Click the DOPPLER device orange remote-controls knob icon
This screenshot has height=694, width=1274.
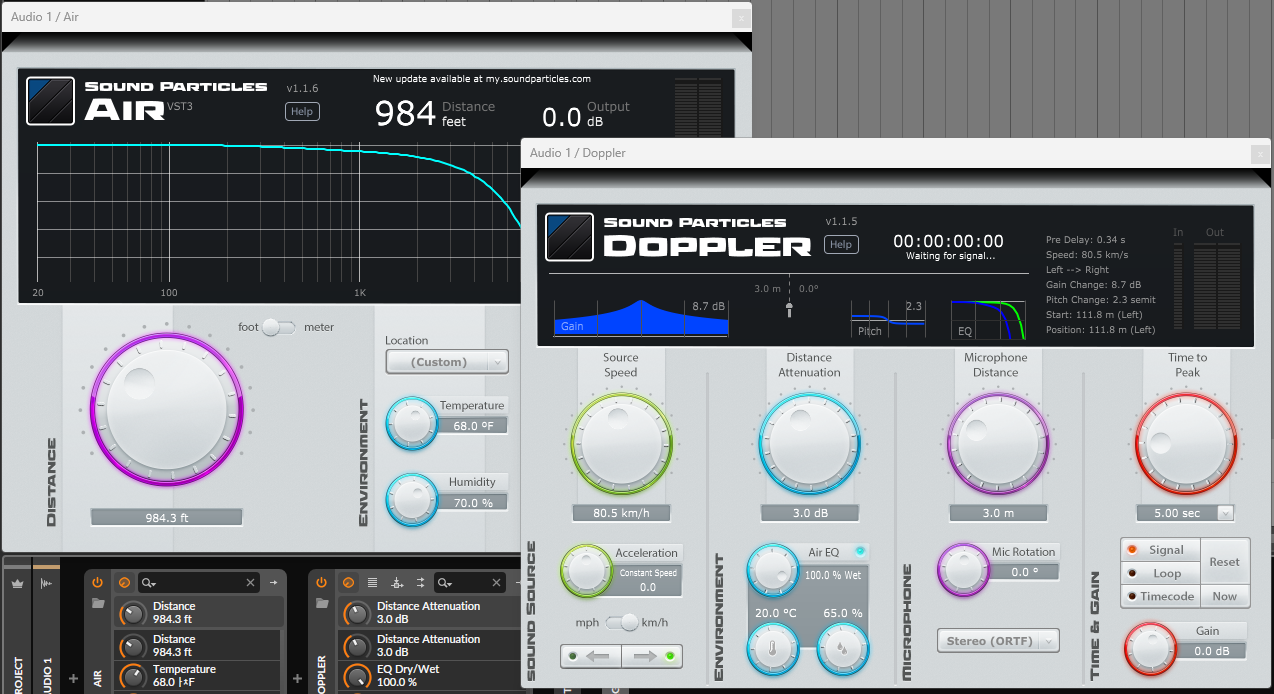click(x=348, y=582)
